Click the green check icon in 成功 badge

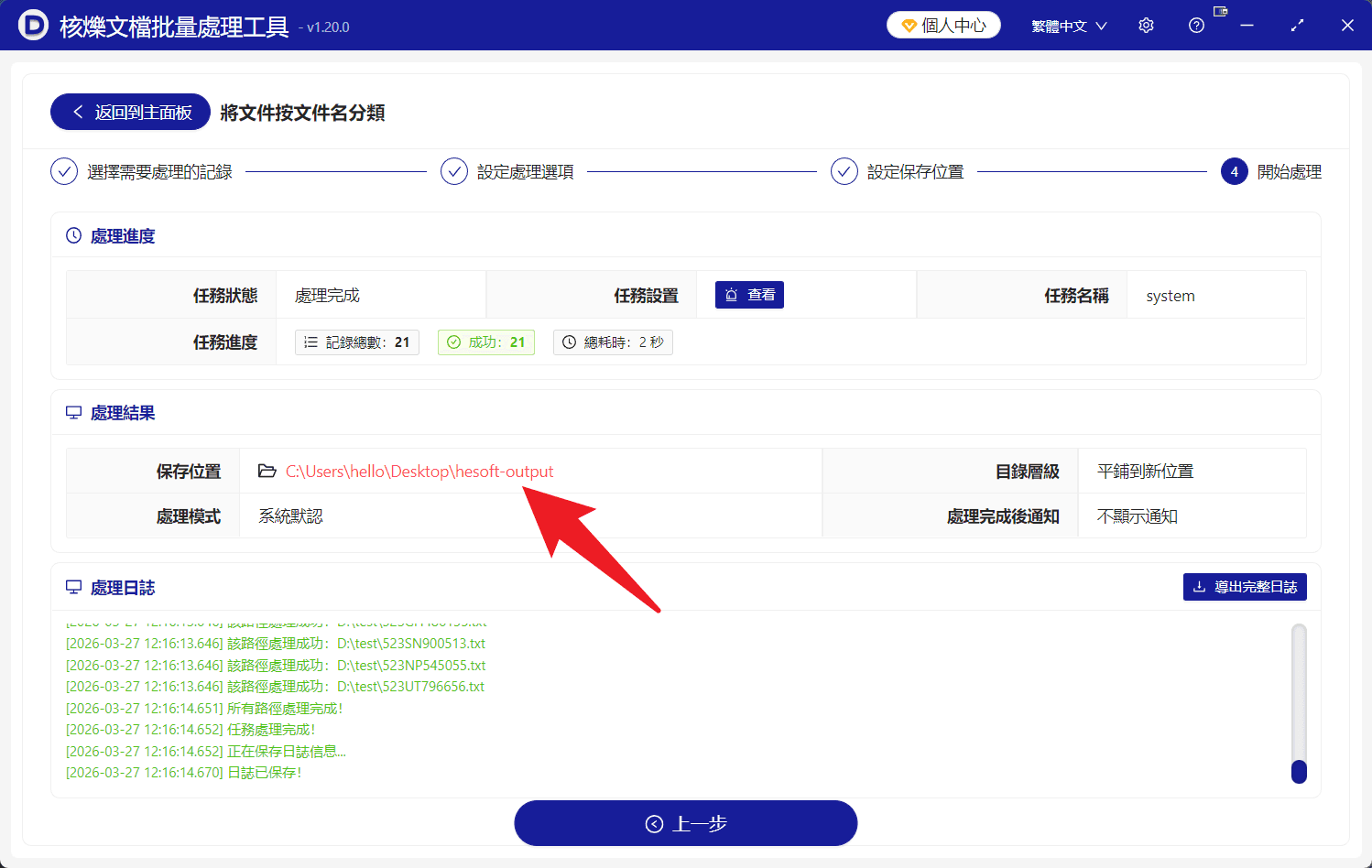454,342
